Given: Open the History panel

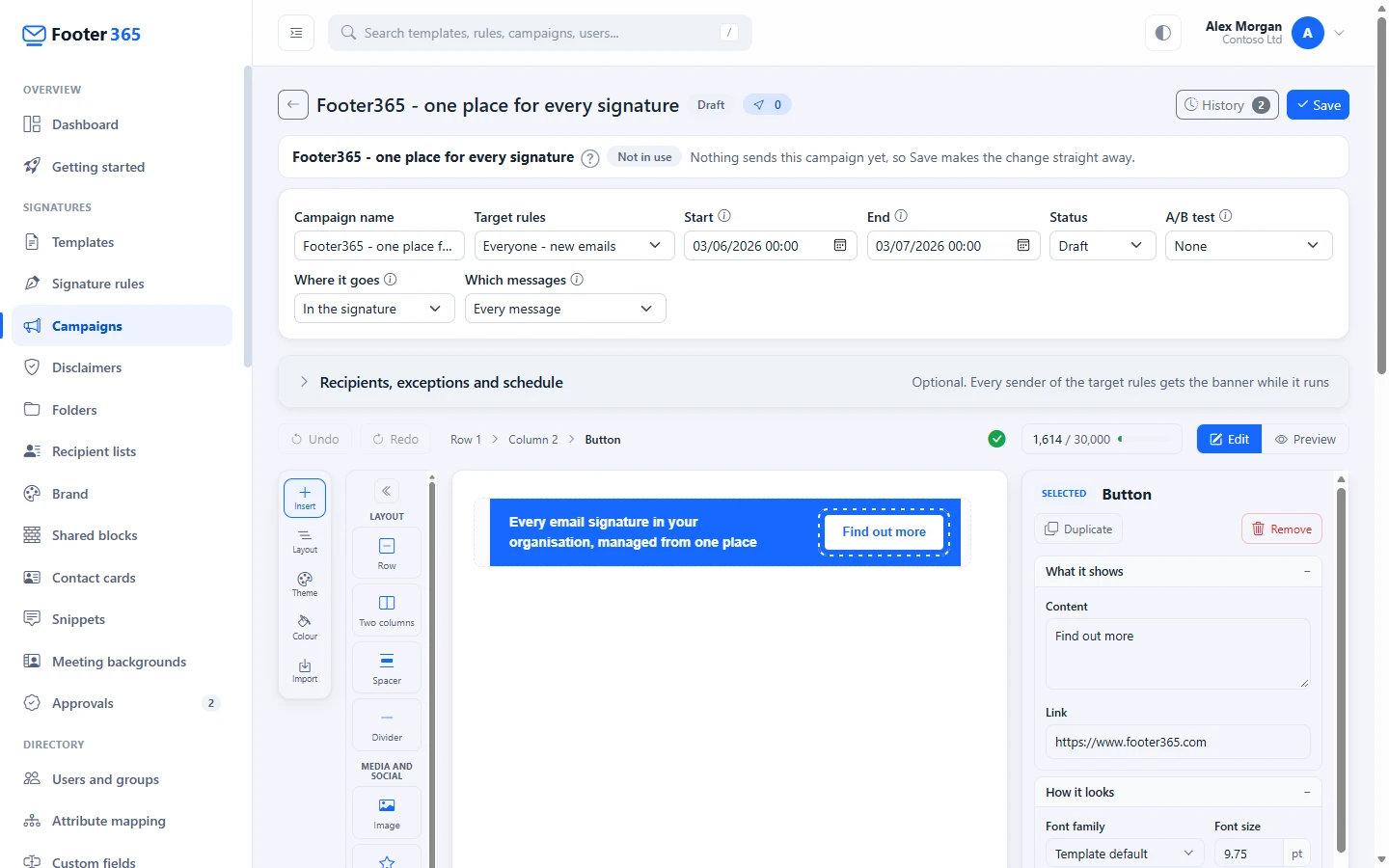Looking at the screenshot, I should click(x=1227, y=105).
